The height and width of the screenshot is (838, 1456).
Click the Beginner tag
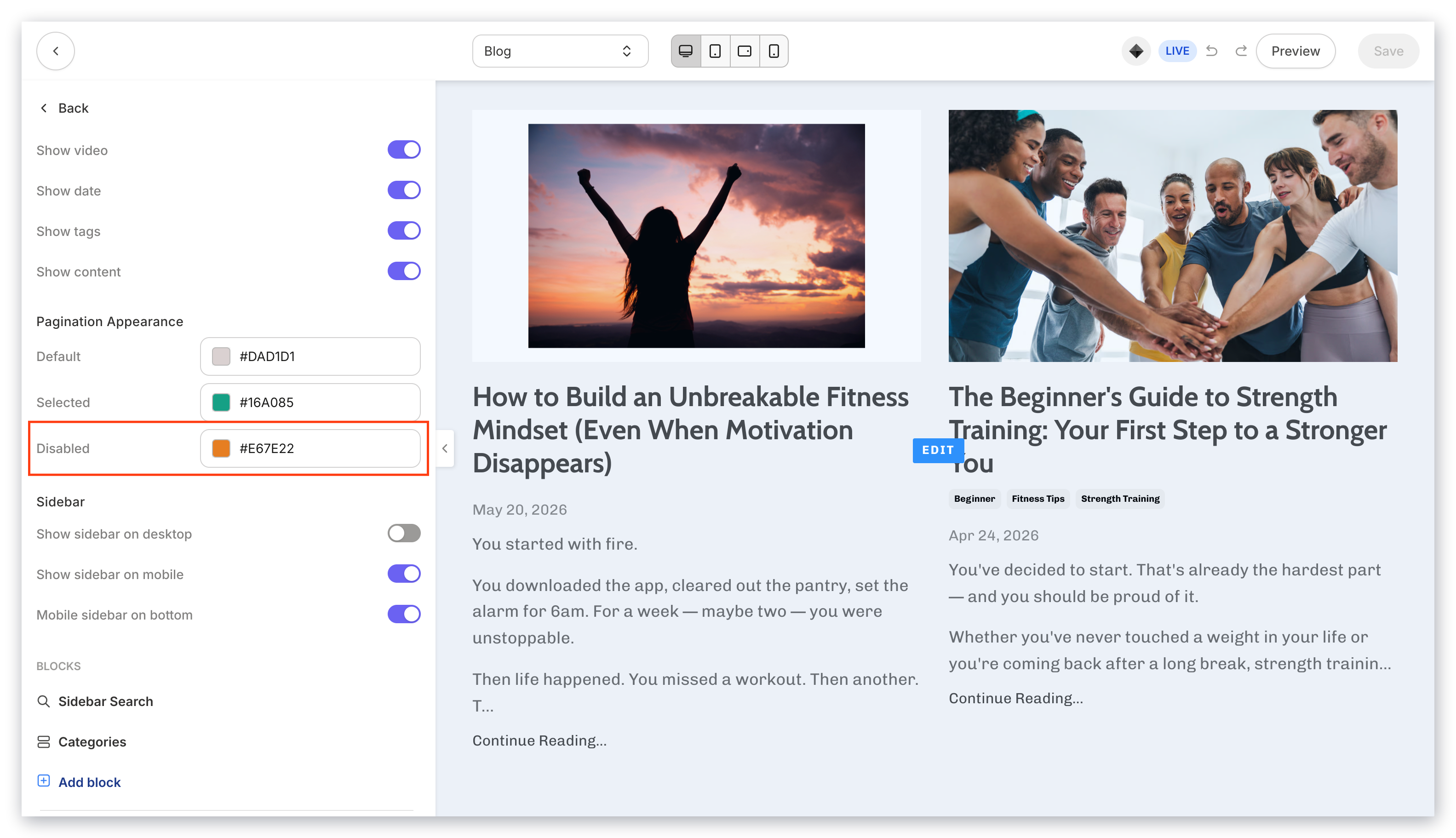click(x=974, y=499)
